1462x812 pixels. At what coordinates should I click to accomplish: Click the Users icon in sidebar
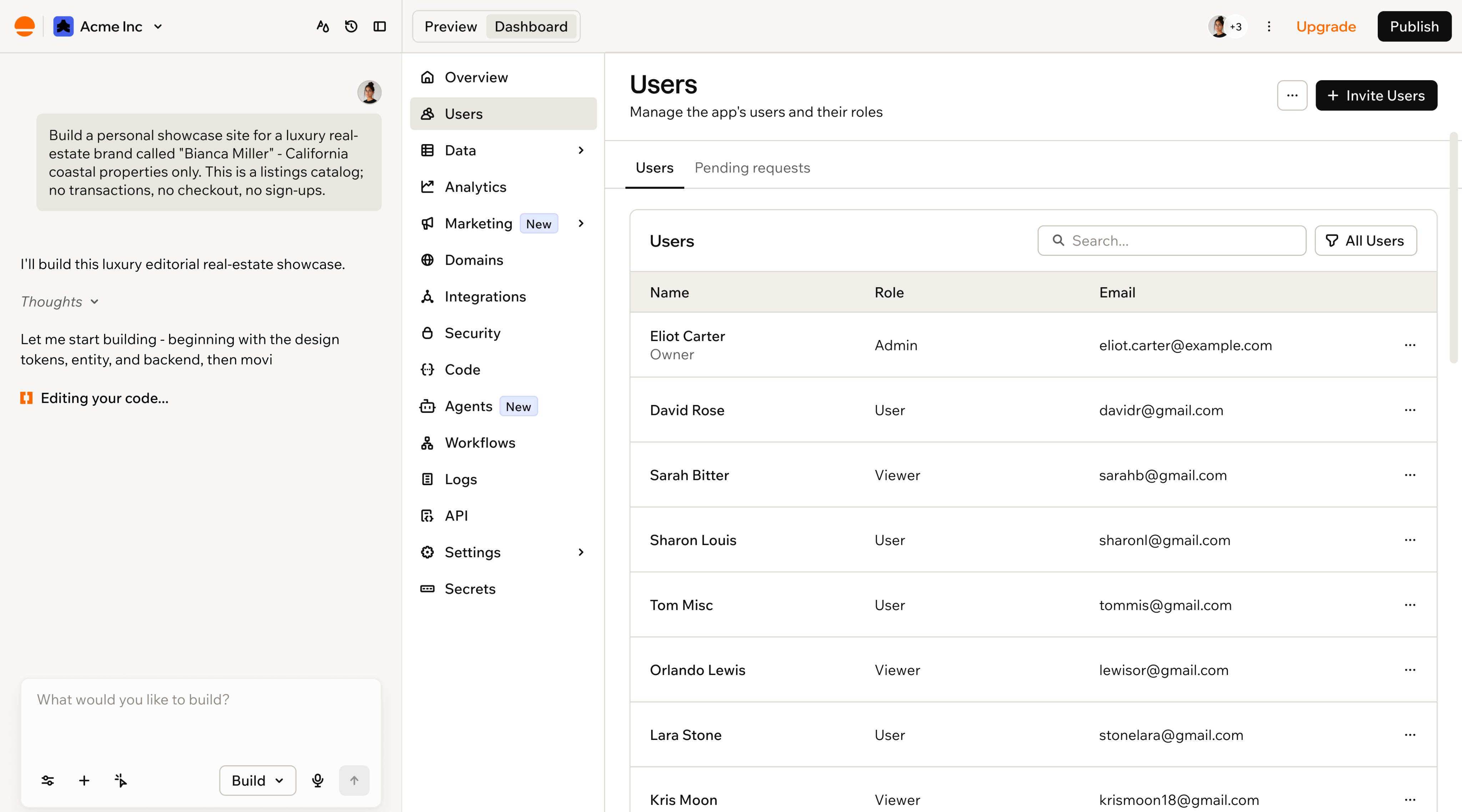427,113
